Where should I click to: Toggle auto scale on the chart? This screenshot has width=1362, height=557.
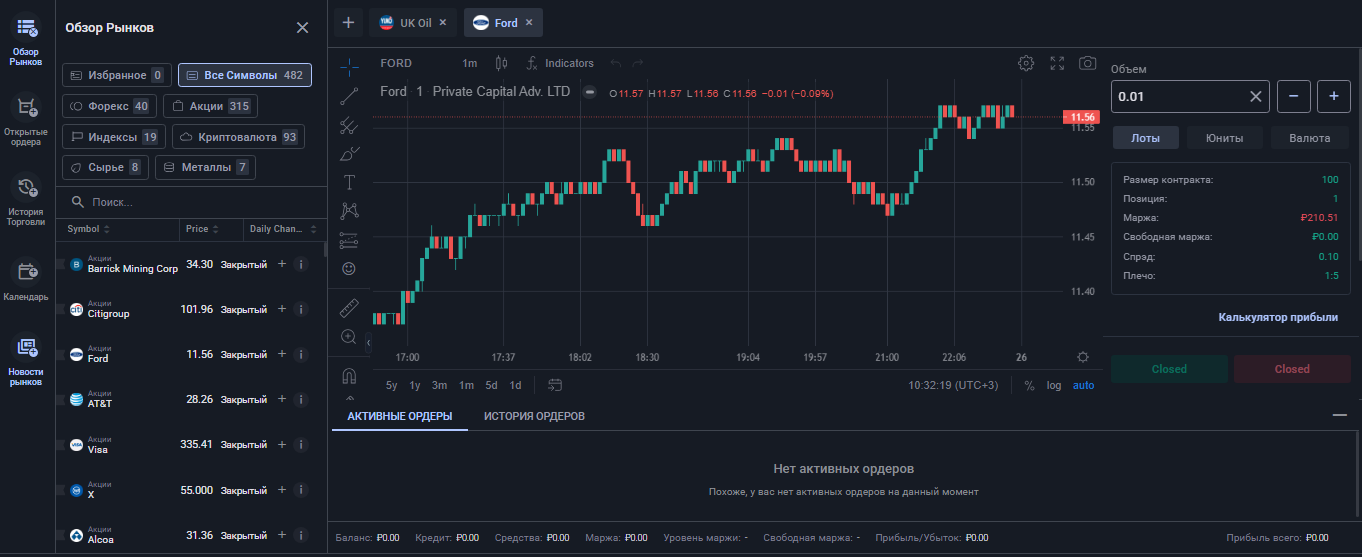(x=1083, y=385)
